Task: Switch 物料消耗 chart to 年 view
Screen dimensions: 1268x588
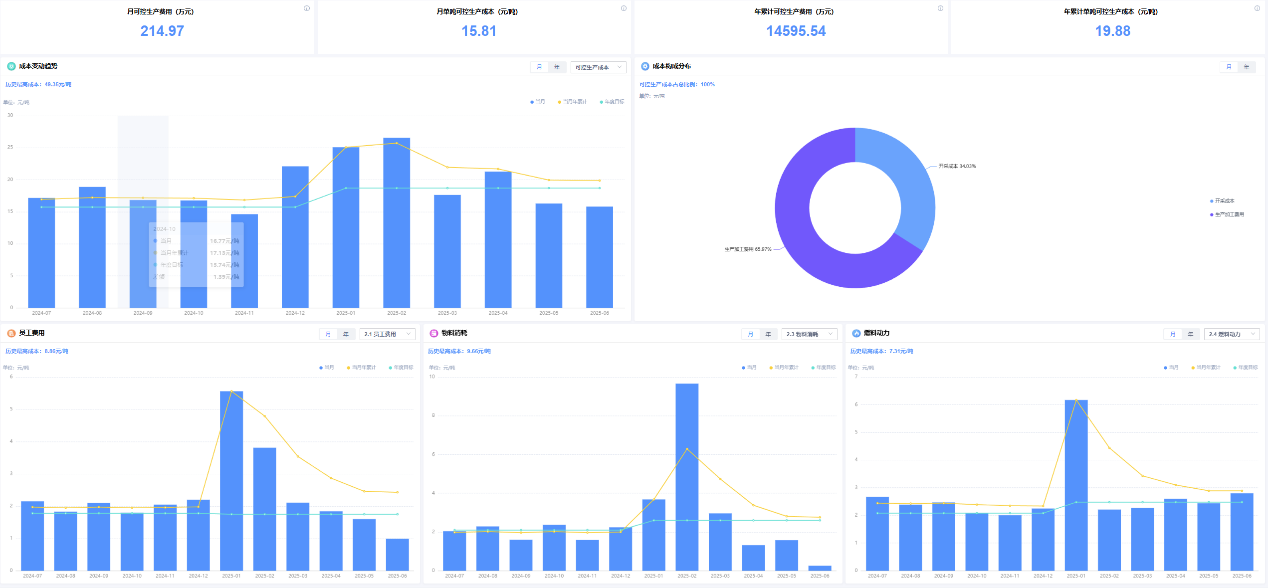Action: pyautogui.click(x=769, y=334)
